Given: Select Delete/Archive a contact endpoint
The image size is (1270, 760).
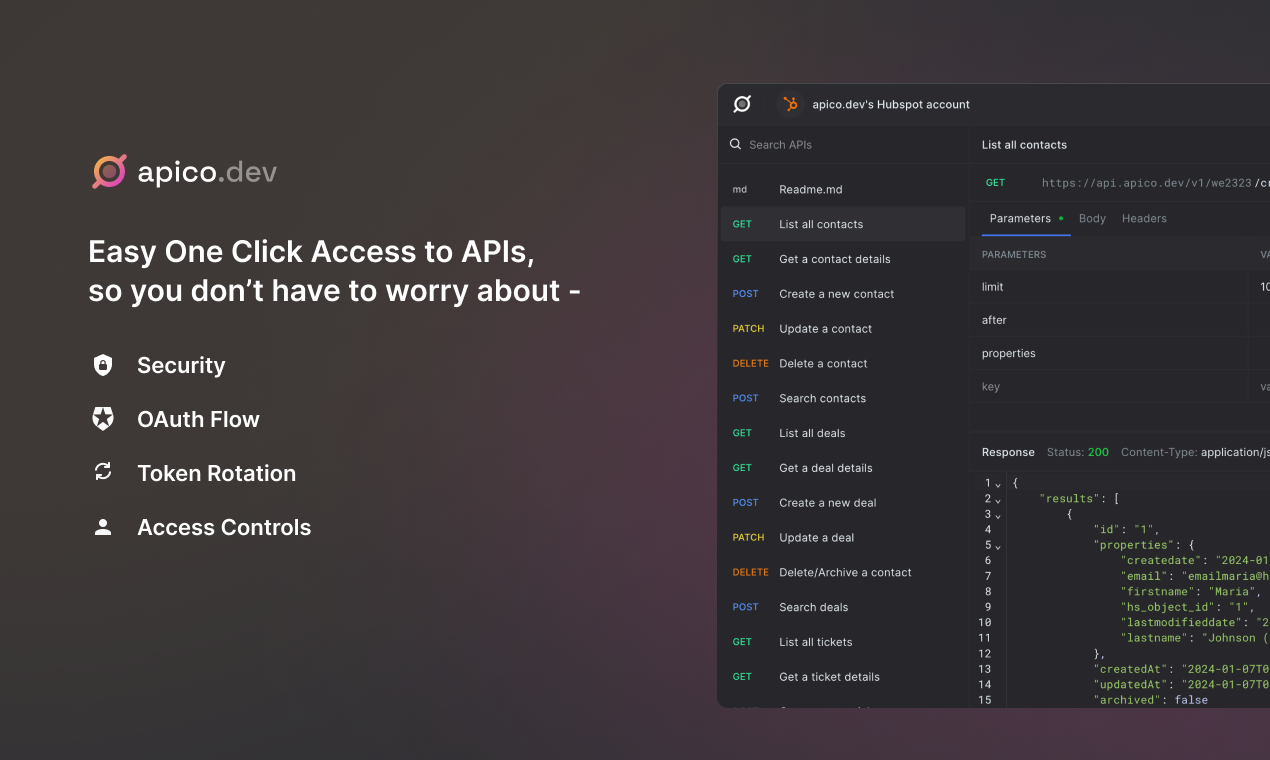Looking at the screenshot, I should point(843,572).
